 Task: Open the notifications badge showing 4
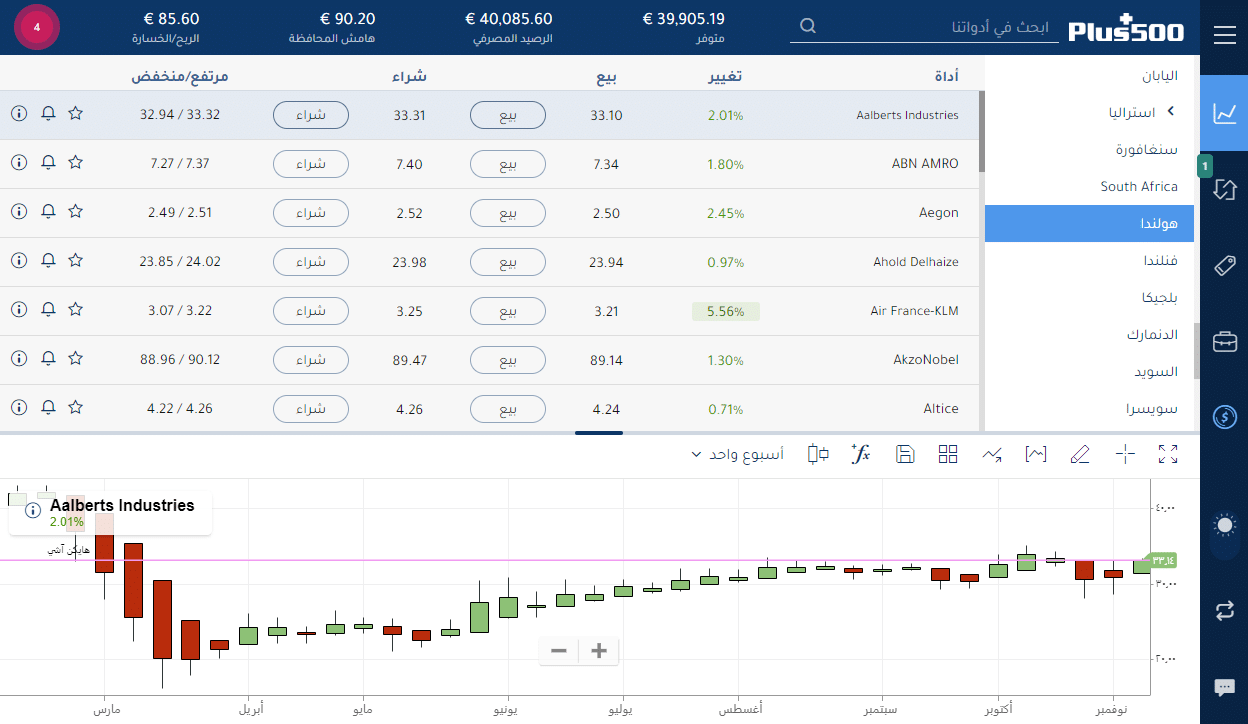tap(37, 27)
